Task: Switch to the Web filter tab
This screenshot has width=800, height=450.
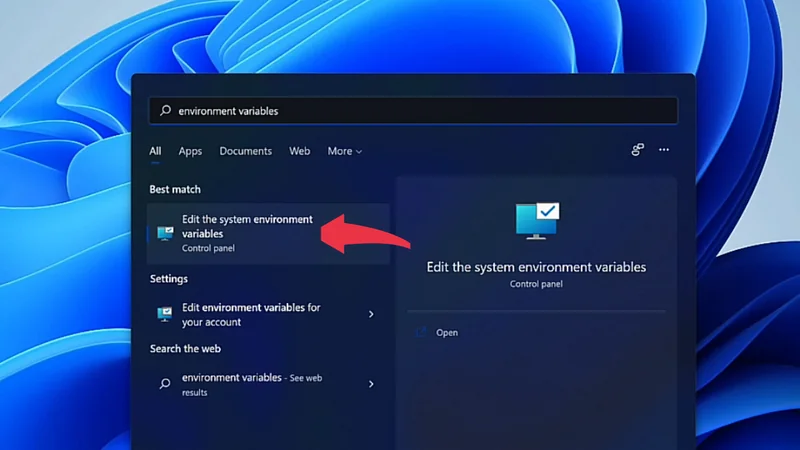Action: [x=299, y=151]
